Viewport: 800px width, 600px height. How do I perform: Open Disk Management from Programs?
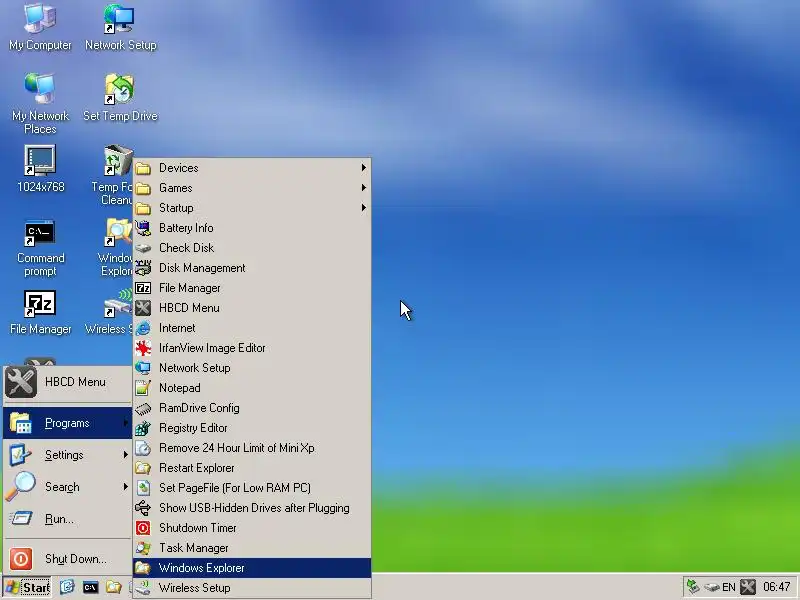pyautogui.click(x=252, y=268)
